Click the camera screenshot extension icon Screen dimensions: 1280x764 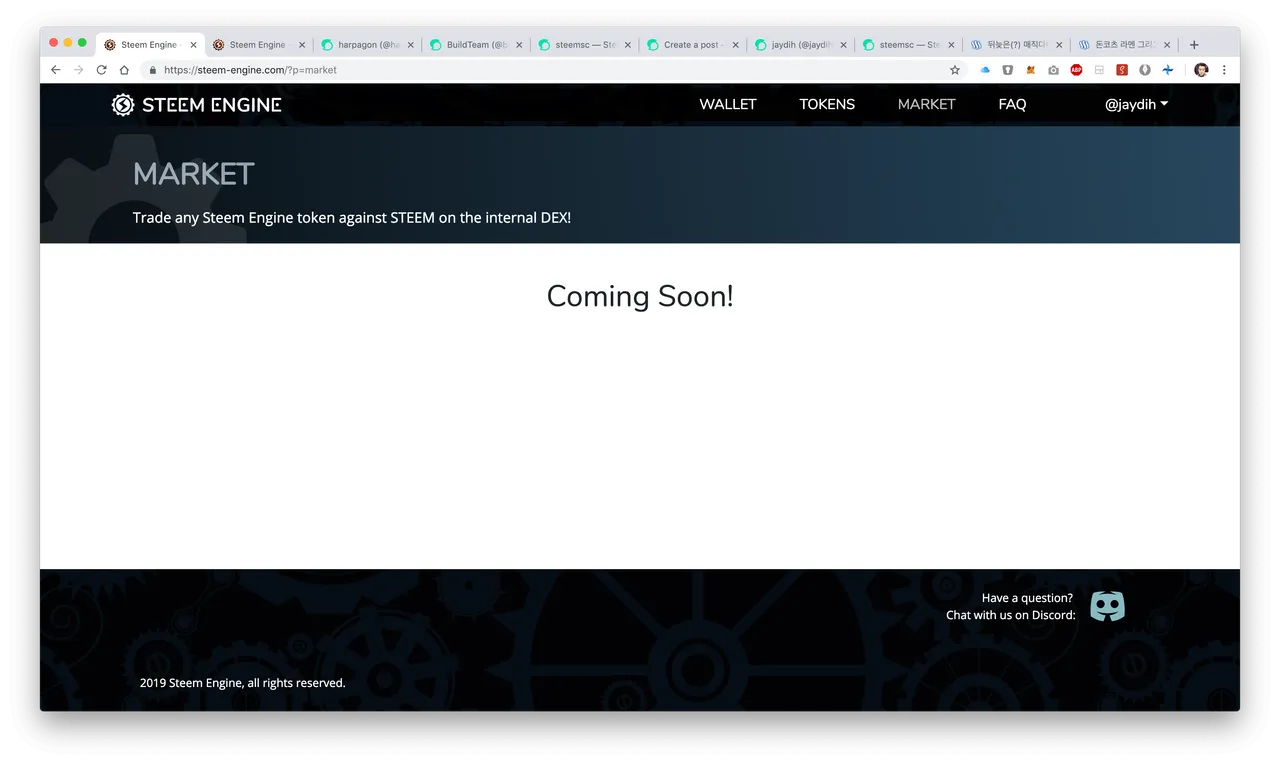click(1053, 70)
